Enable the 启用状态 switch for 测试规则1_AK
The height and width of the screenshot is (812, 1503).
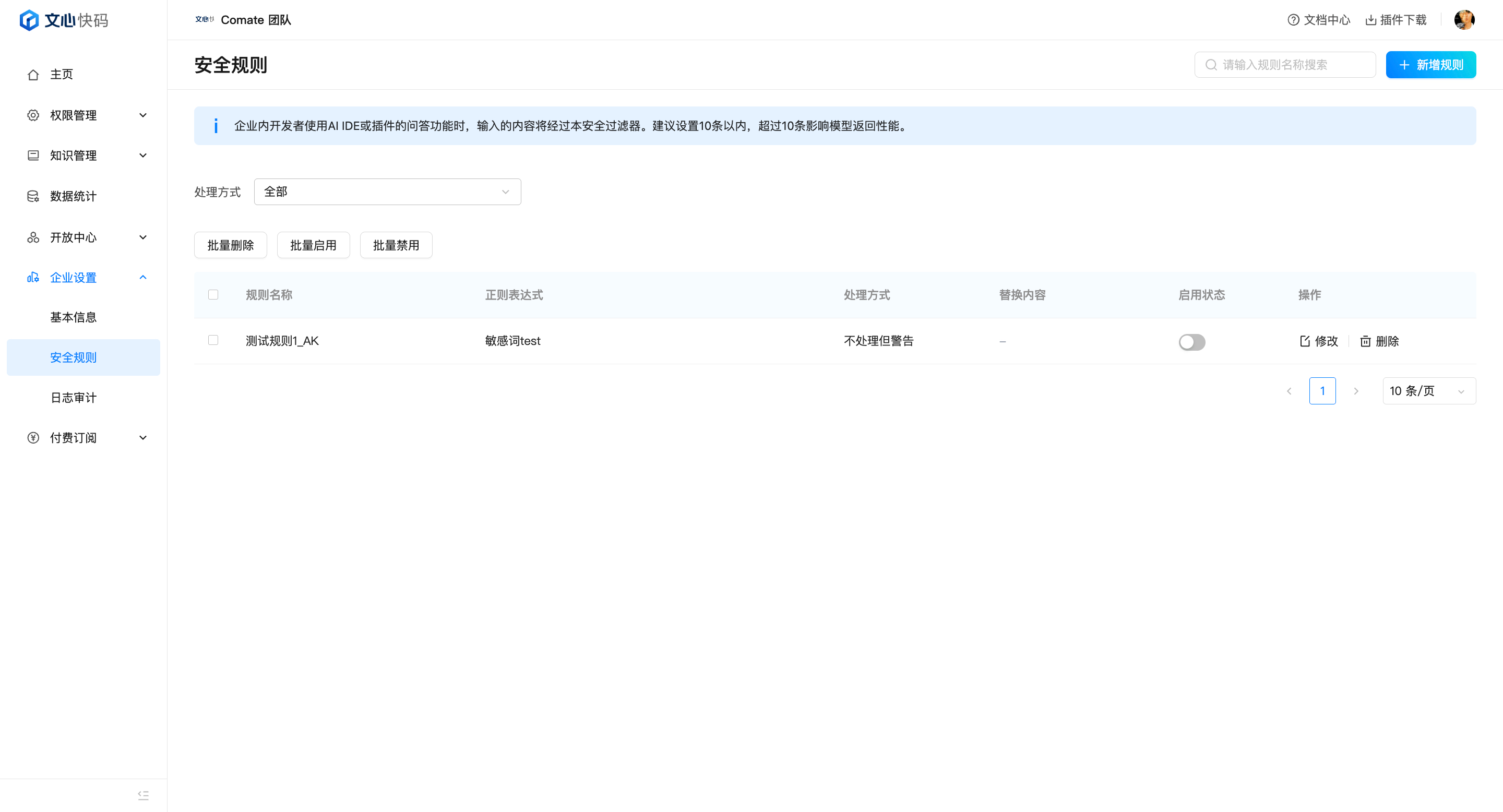(1191, 342)
